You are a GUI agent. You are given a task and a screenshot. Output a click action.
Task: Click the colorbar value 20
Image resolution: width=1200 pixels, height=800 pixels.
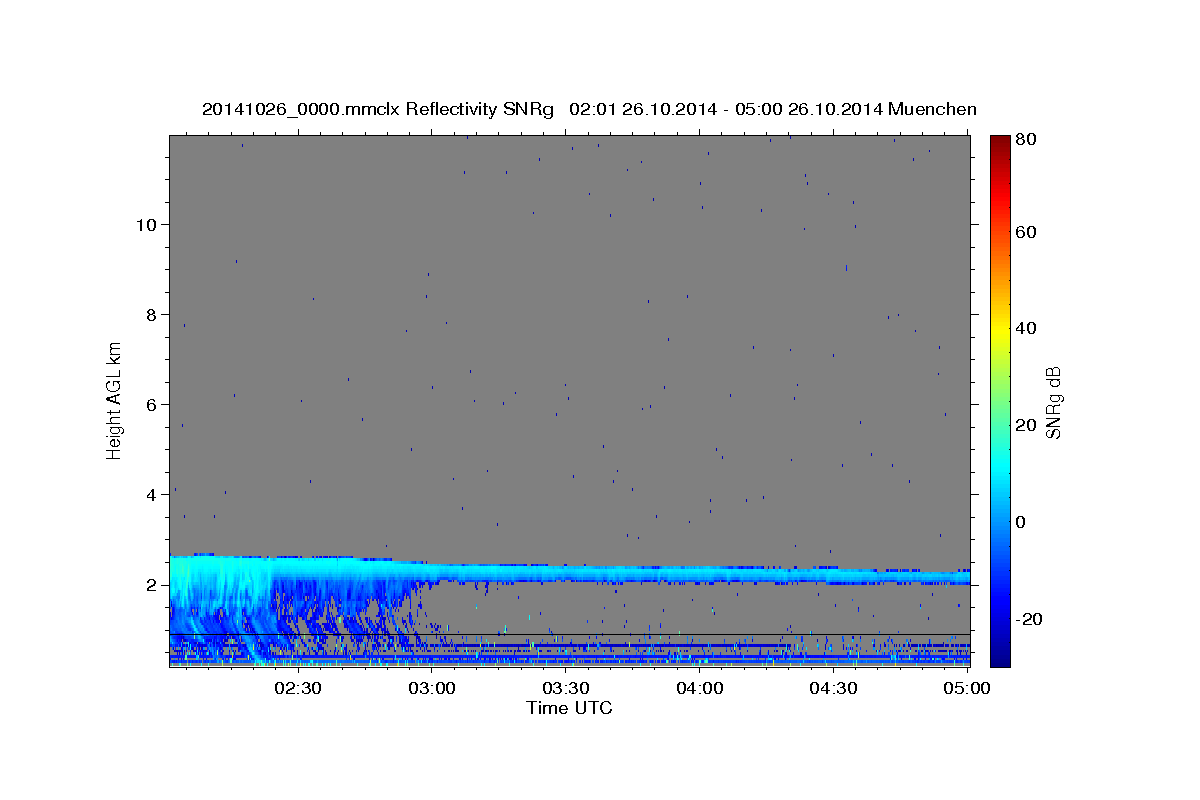(1028, 426)
